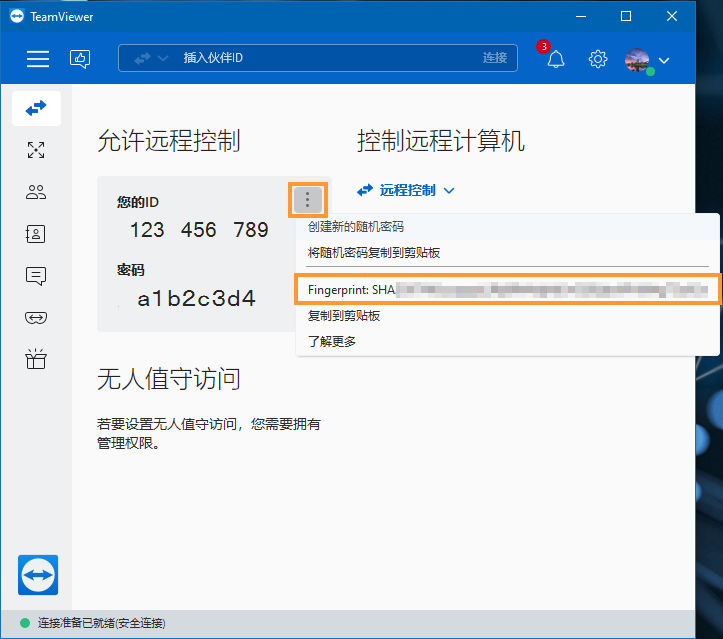Open the notifications bell

pos(556,59)
